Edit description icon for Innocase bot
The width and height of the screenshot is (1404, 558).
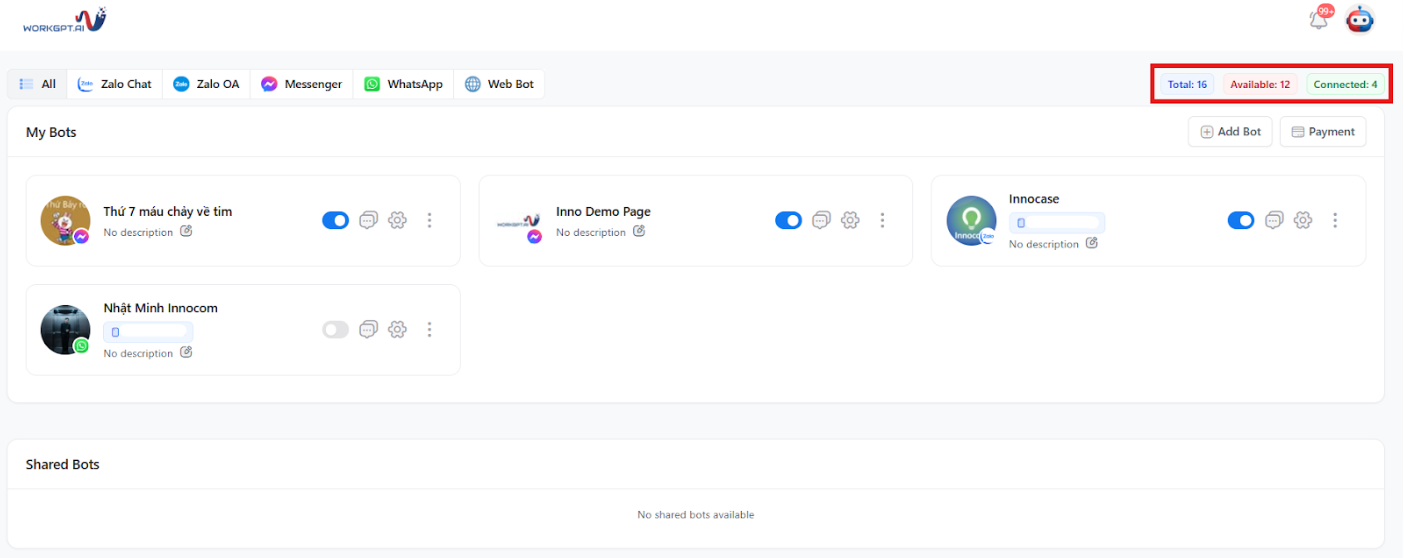coord(1091,243)
